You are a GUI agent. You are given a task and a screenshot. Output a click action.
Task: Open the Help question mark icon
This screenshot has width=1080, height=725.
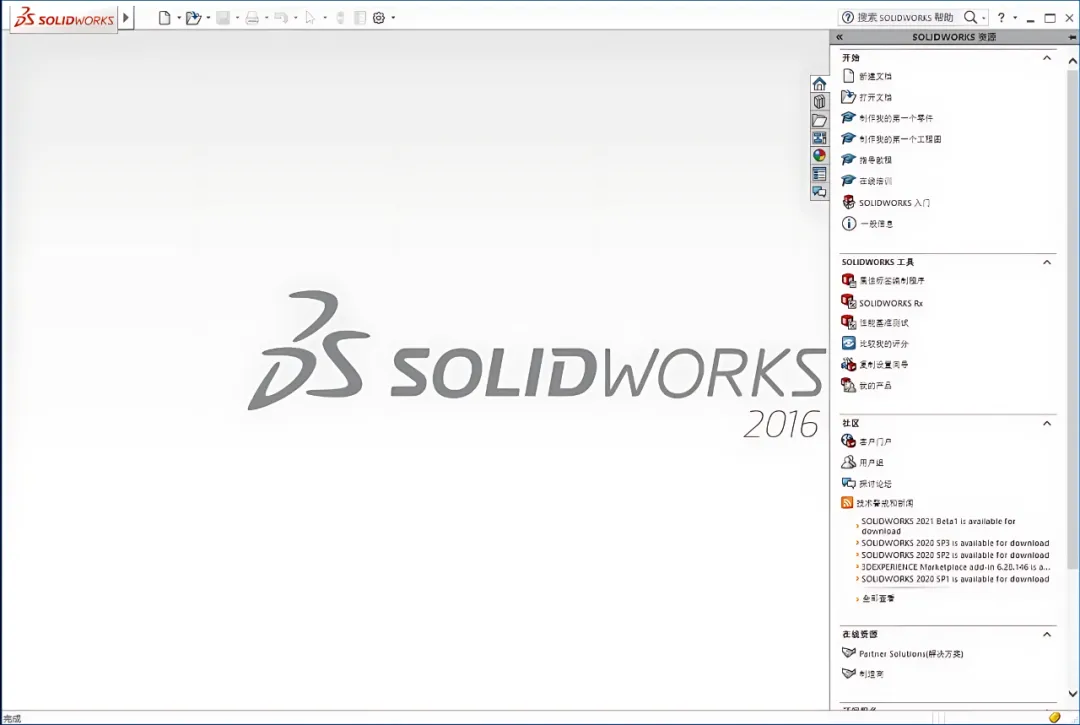[x=1001, y=18]
